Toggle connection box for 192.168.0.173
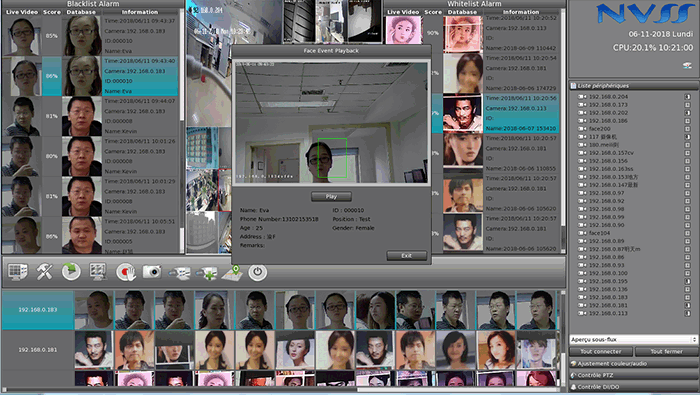Image resolution: width=700 pixels, height=395 pixels. coord(688,105)
